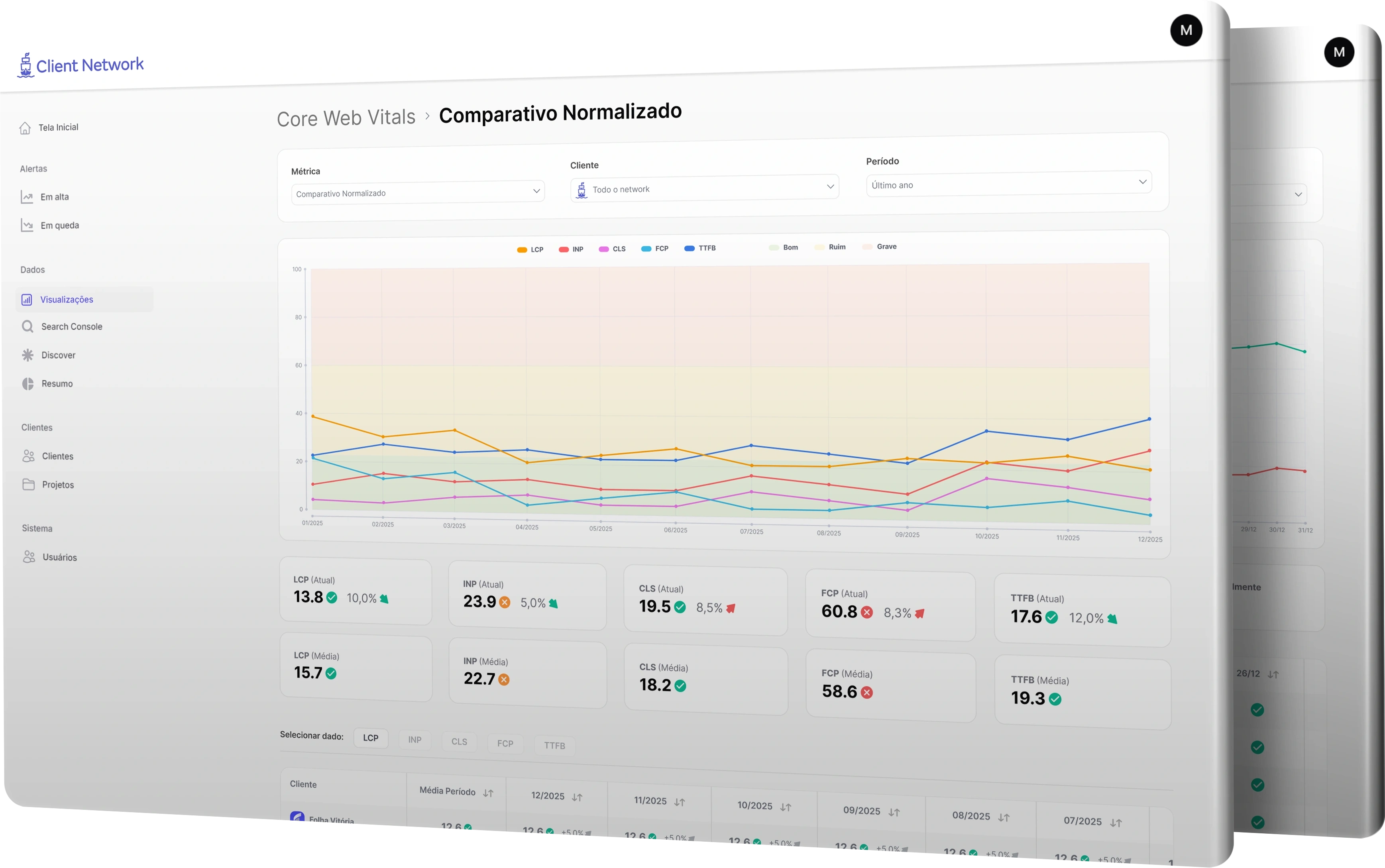Toggle TTFB series in chart legend
The image size is (1385, 868).
tap(700, 248)
